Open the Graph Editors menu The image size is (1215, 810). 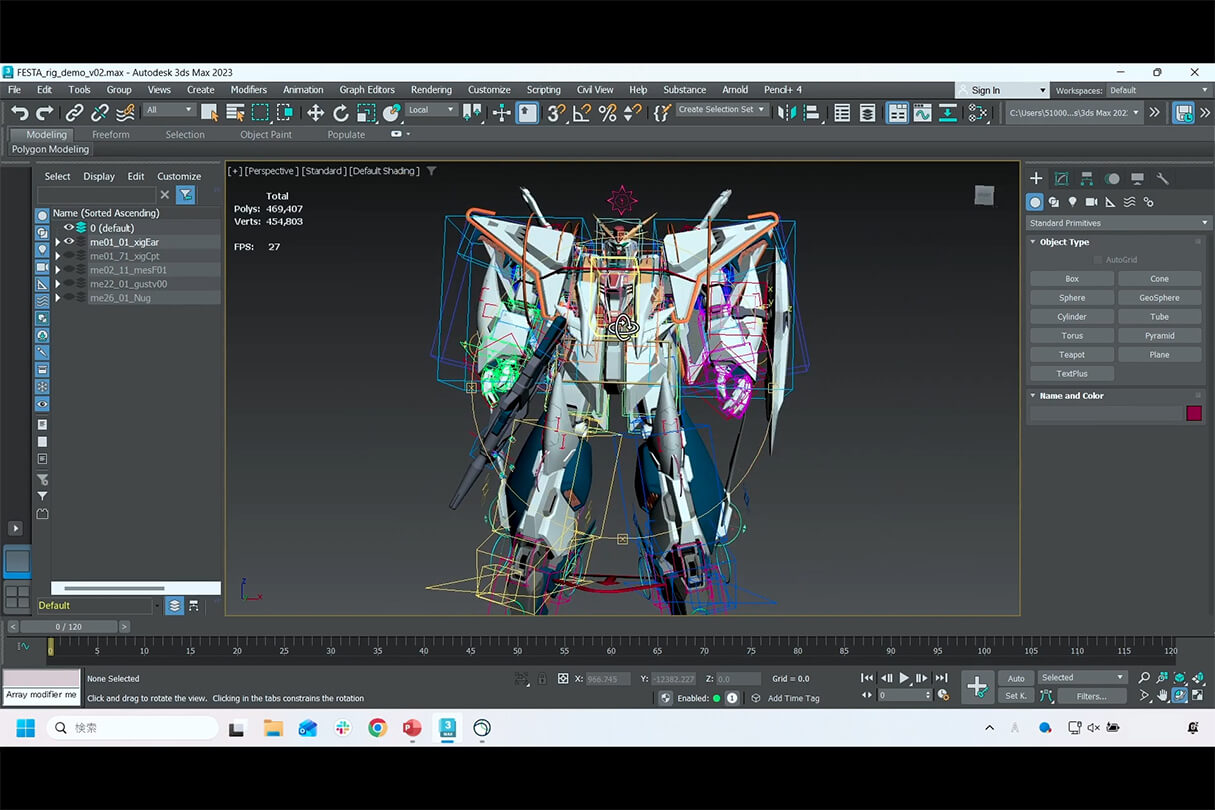pyautogui.click(x=367, y=90)
